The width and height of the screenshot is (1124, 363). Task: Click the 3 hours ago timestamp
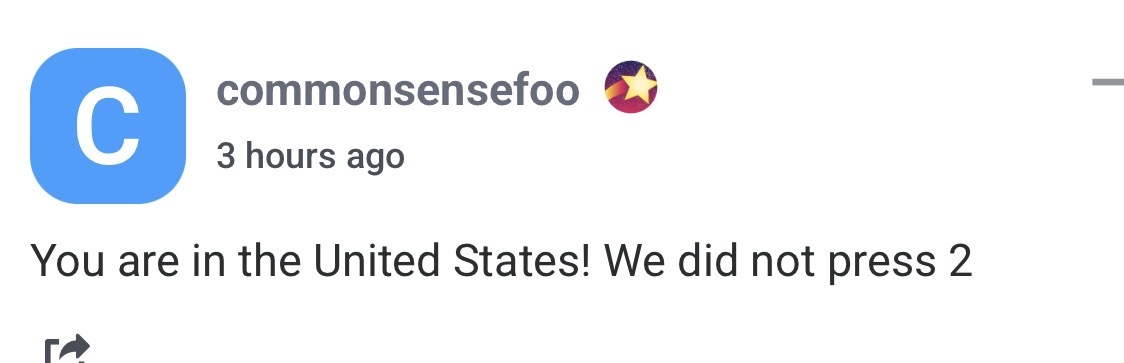click(310, 156)
